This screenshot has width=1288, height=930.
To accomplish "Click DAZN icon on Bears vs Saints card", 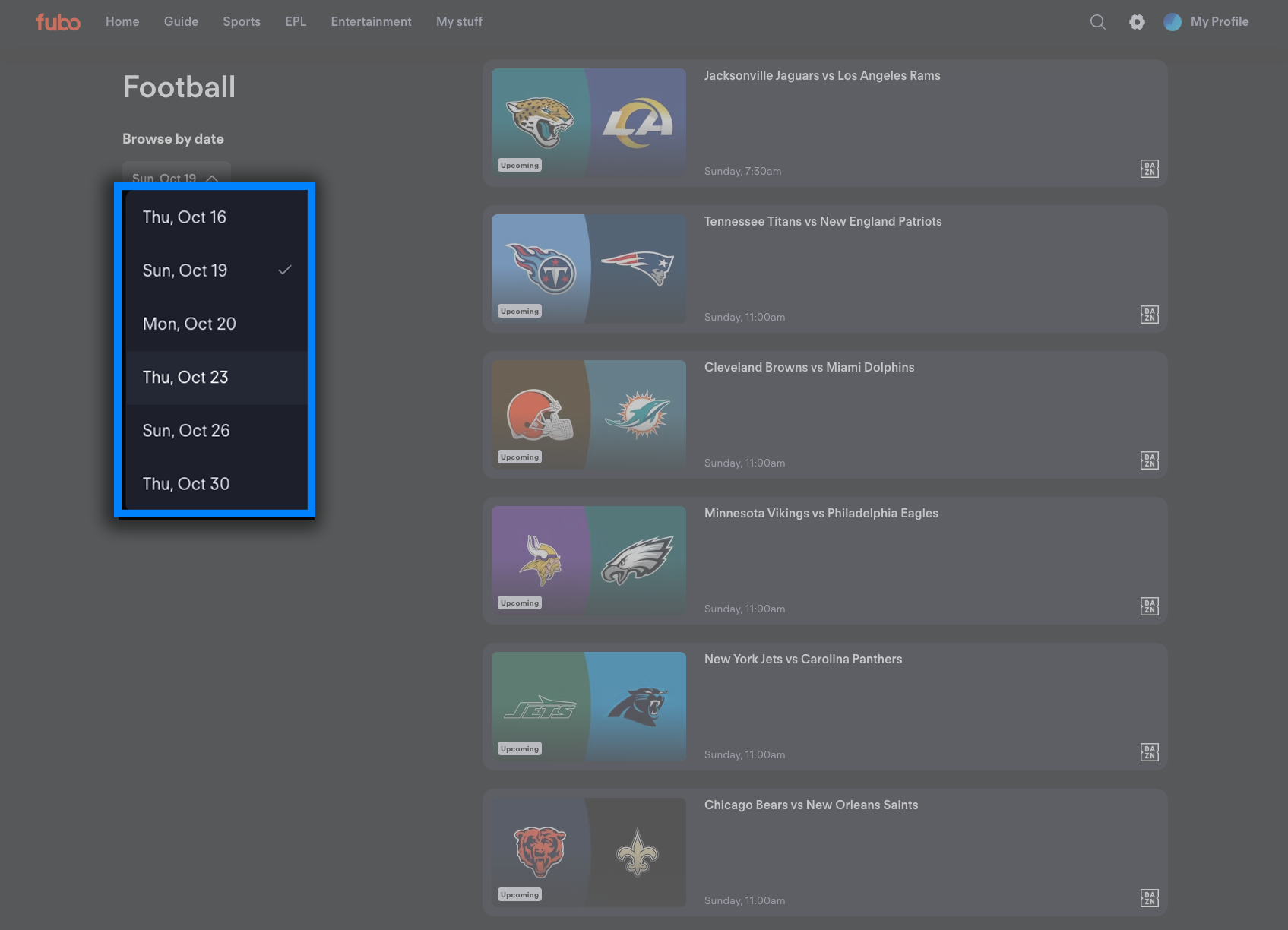I will coord(1150,898).
